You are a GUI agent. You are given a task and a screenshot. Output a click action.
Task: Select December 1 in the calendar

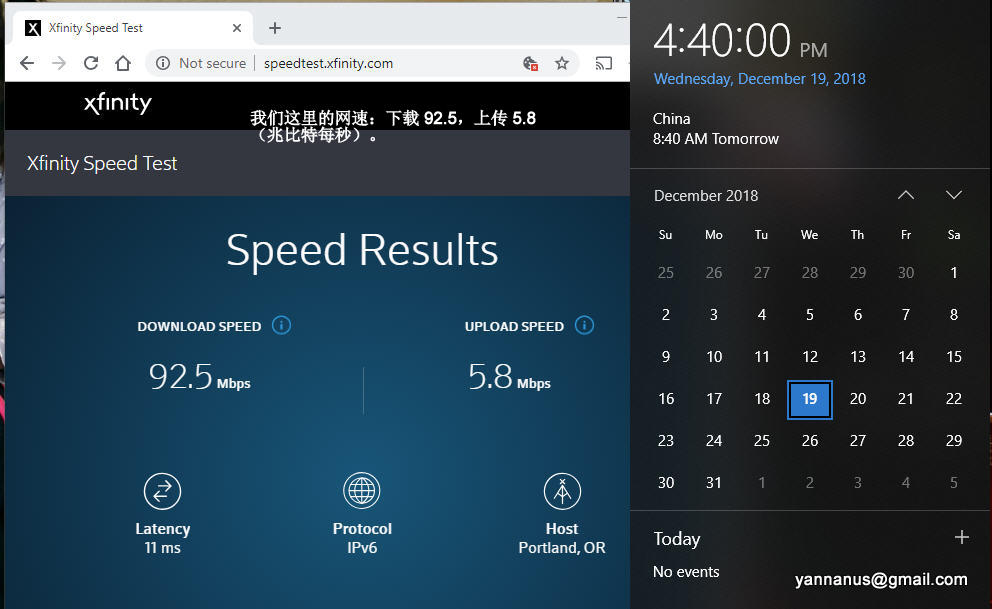pyautogui.click(x=953, y=273)
